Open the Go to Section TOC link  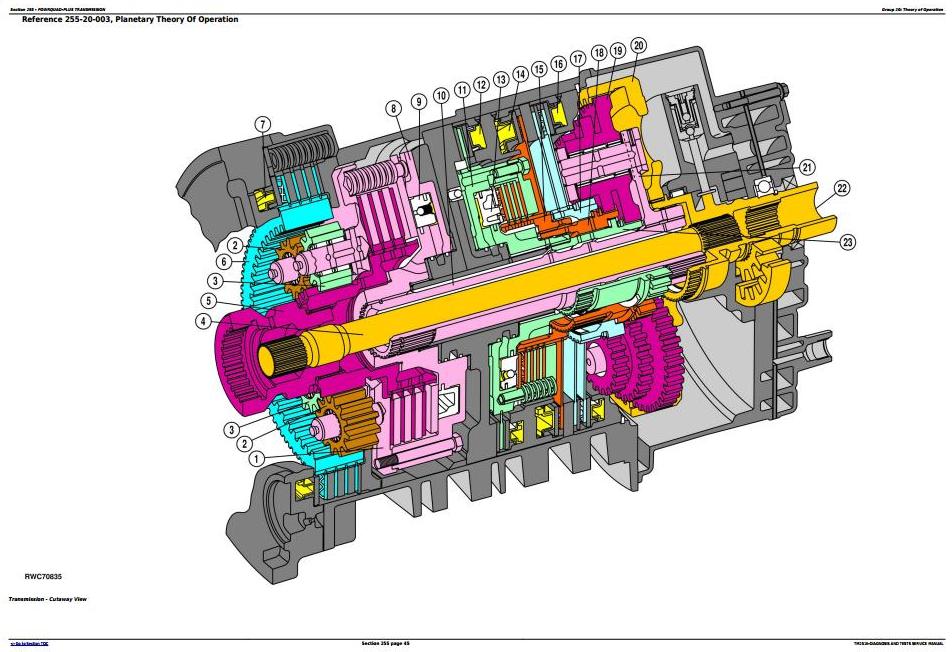(29, 644)
